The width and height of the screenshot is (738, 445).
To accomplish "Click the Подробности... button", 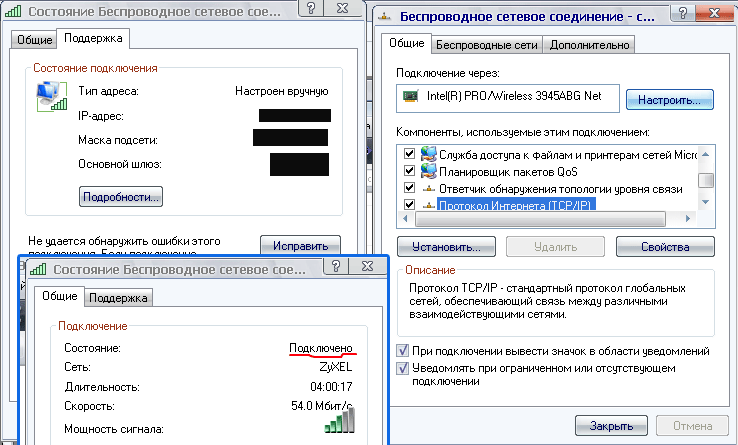I will click(120, 197).
